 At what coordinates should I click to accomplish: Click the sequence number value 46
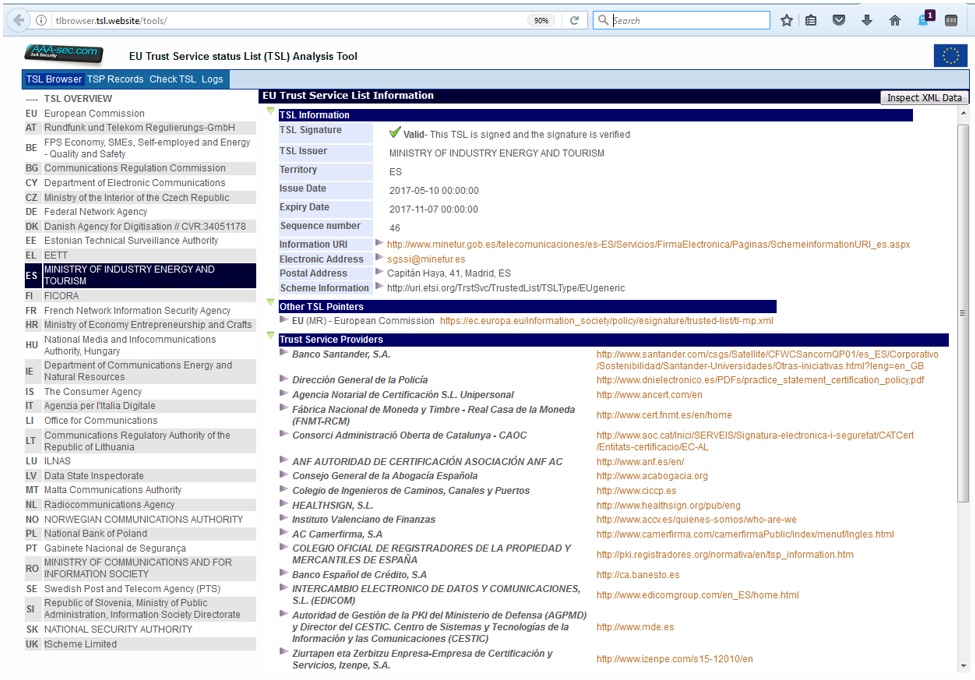click(x=395, y=228)
